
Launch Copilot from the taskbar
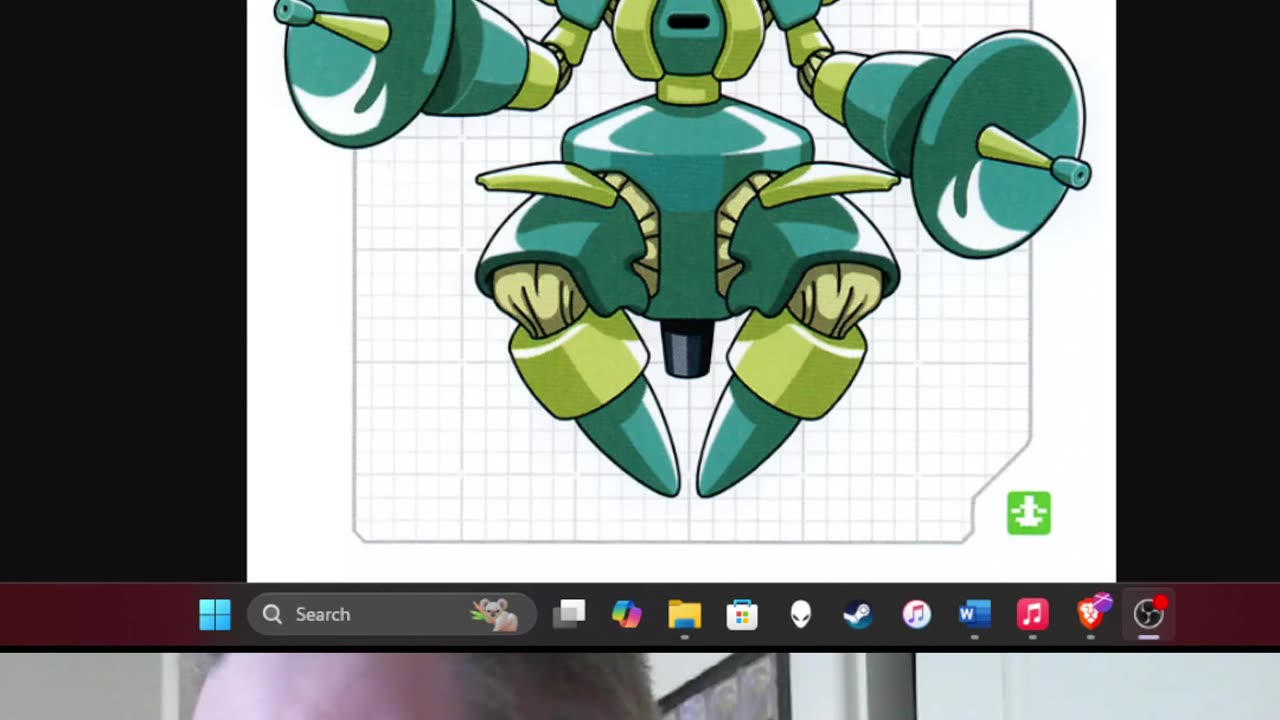click(x=627, y=614)
